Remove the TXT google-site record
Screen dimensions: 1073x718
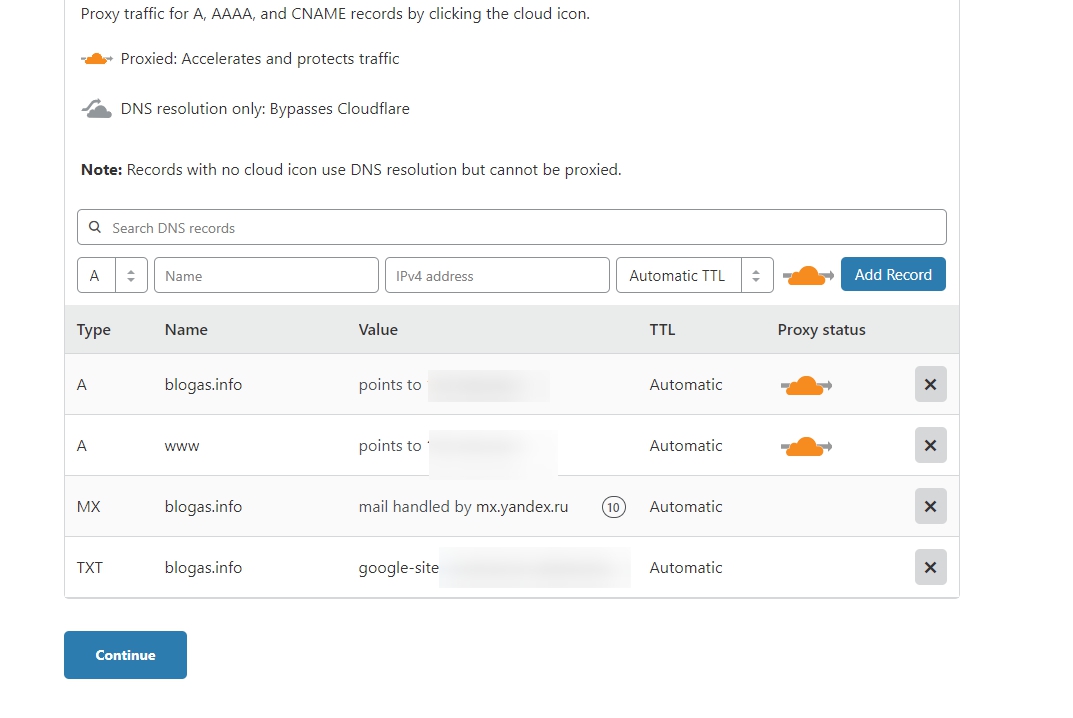click(x=930, y=568)
